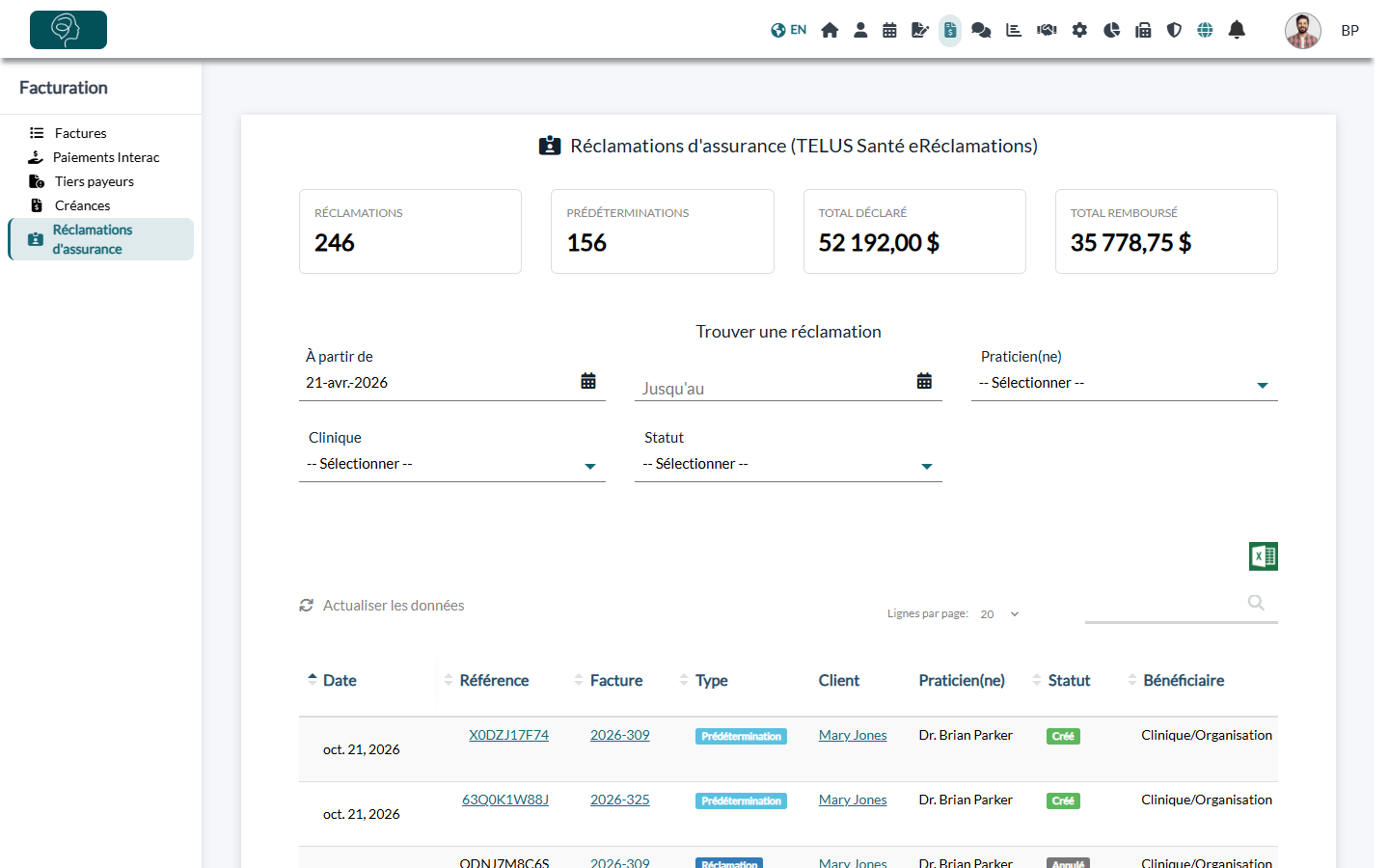Click the search magnifier in table filter

1256,603
